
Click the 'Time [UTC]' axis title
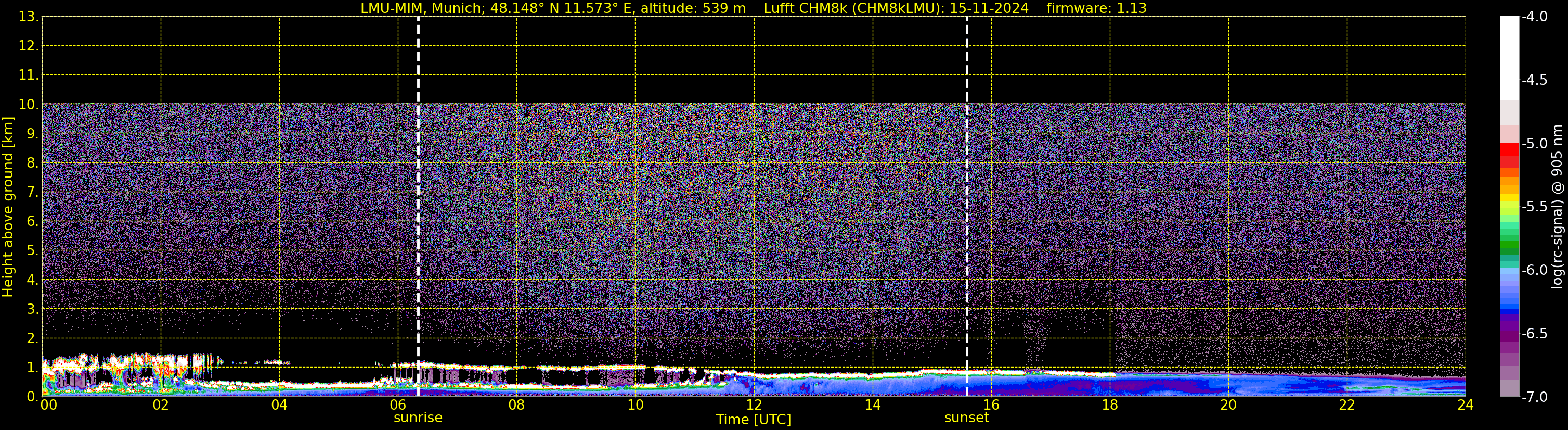click(x=754, y=420)
